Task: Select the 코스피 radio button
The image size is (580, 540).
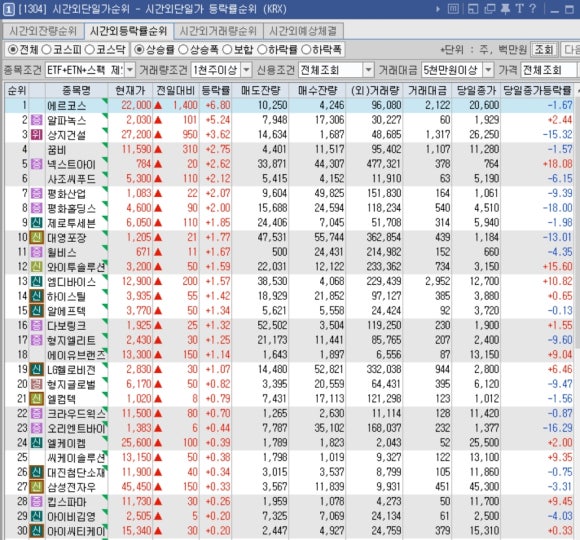Action: point(46,50)
